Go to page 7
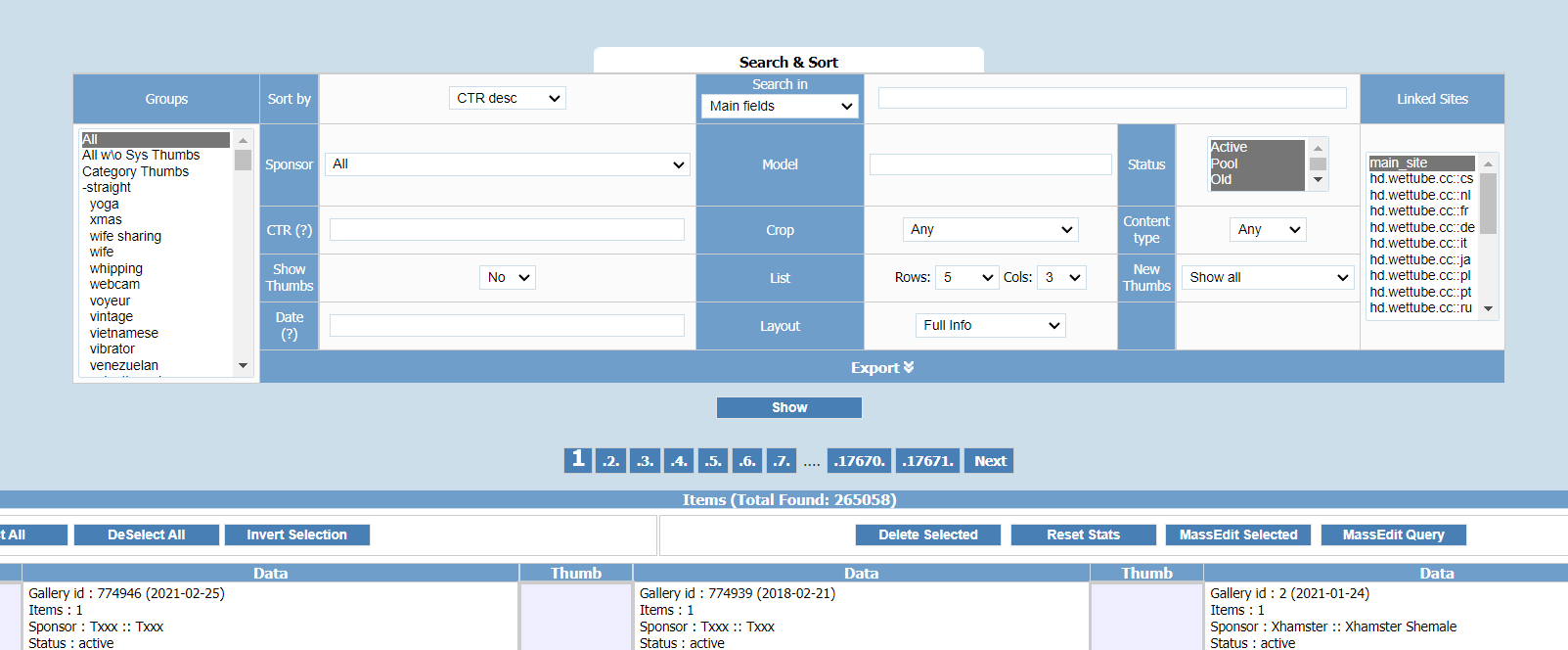 click(781, 461)
